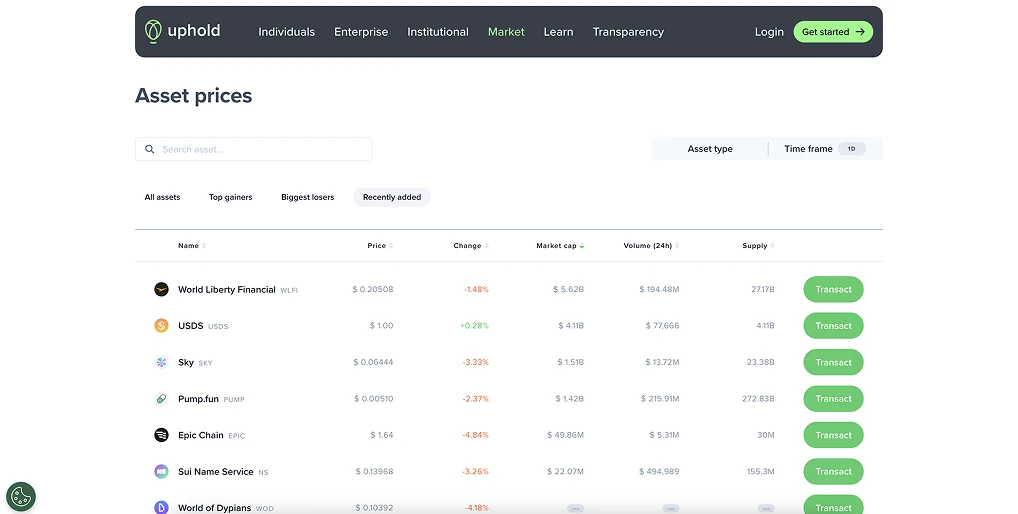Open the Time frame selector
Viewport: 1018px width, 514px height.
coord(825,149)
